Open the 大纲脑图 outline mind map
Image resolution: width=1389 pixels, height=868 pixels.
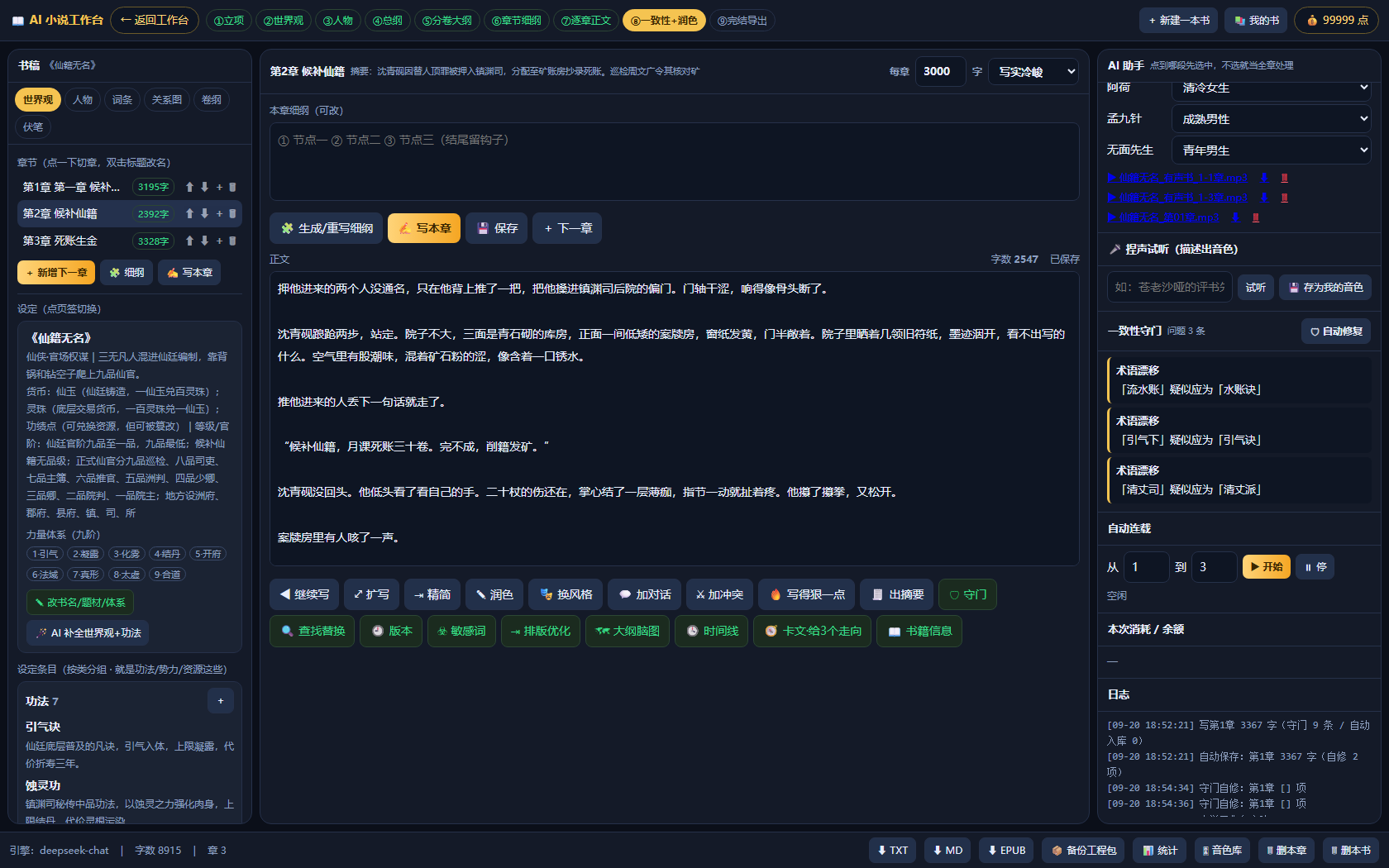[x=628, y=631]
